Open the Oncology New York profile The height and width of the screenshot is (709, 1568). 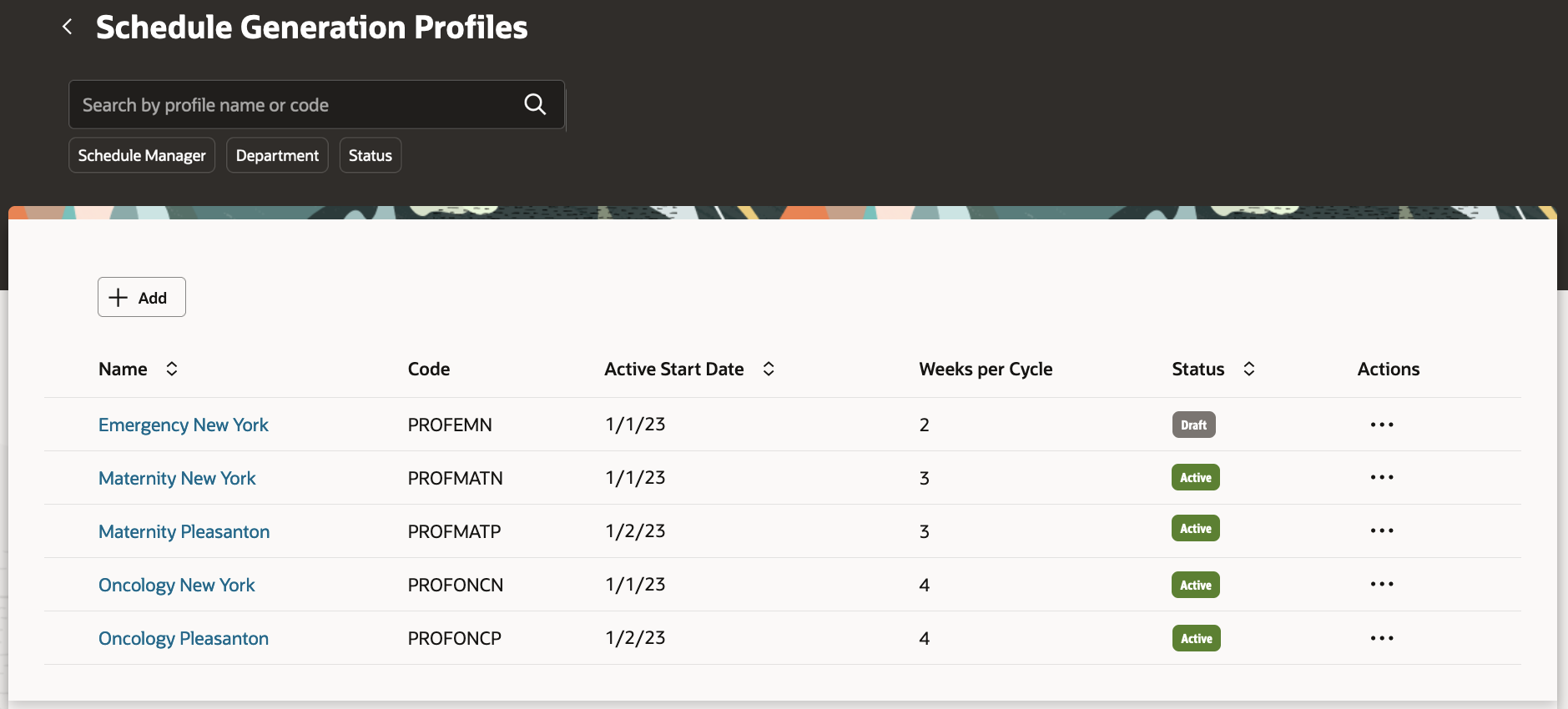click(177, 586)
